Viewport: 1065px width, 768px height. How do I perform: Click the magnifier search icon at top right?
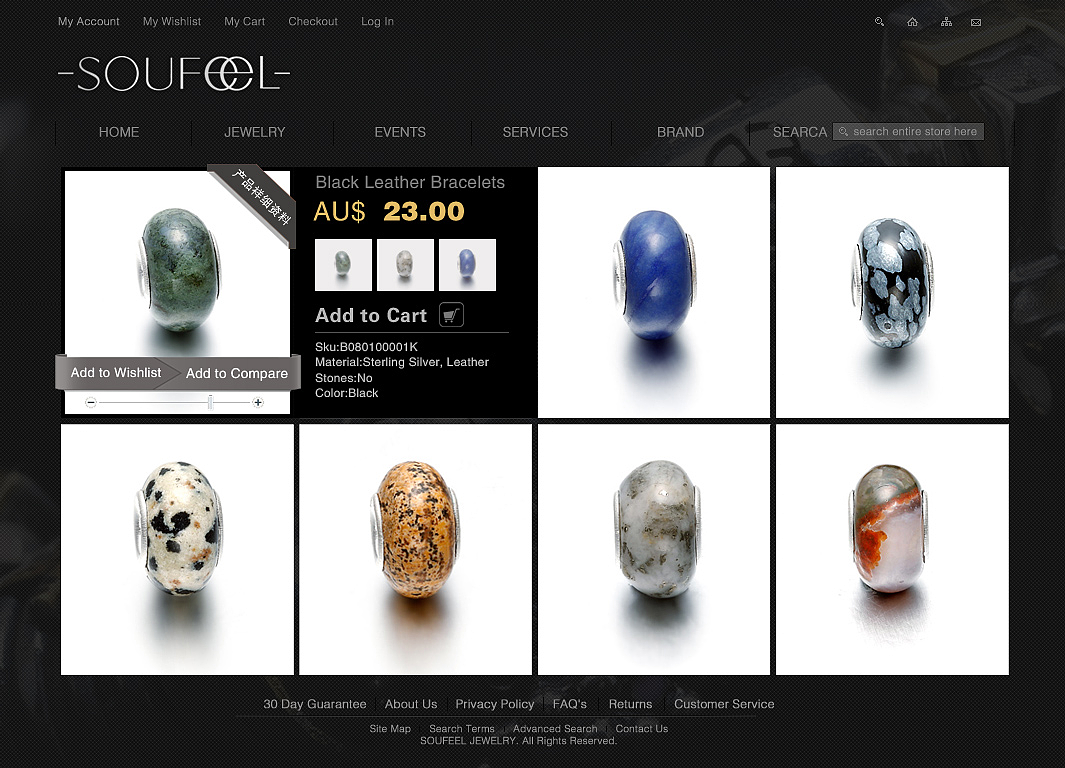(879, 22)
